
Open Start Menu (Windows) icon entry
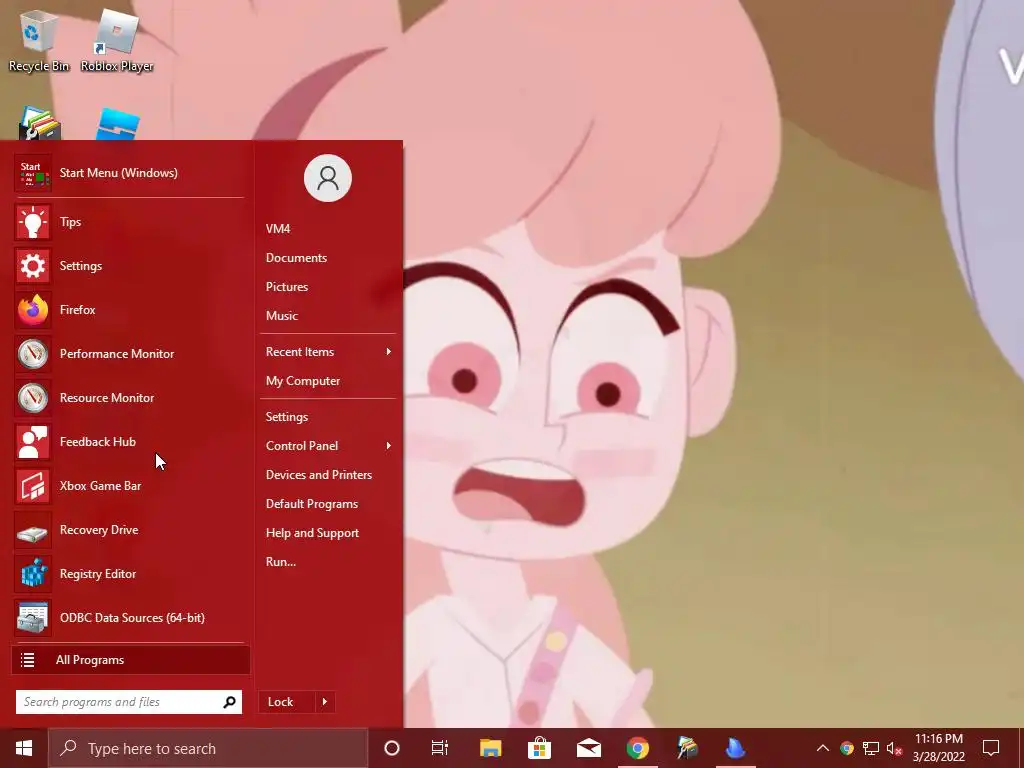coord(129,173)
